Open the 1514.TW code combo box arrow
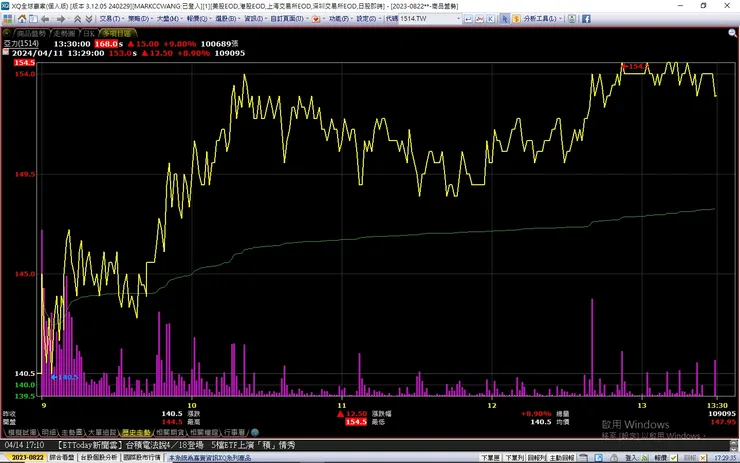The width and height of the screenshot is (740, 463). 458,19
